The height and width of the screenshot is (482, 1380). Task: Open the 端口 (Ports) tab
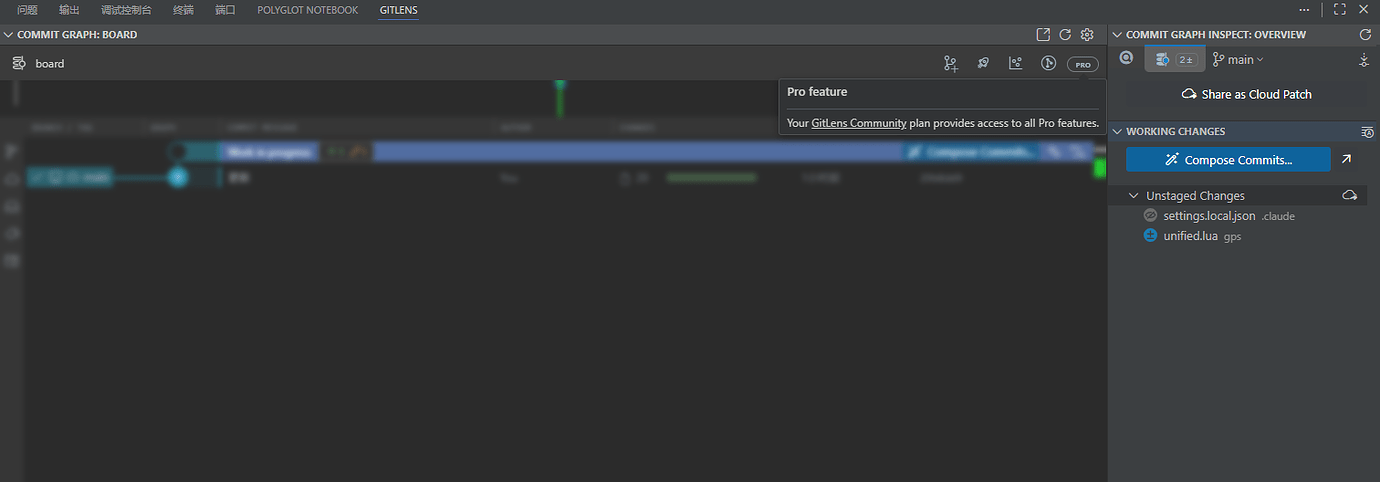tap(225, 10)
